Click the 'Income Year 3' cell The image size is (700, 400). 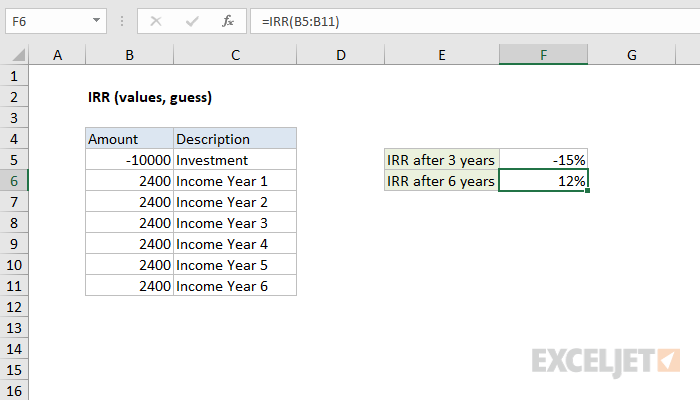coord(235,223)
